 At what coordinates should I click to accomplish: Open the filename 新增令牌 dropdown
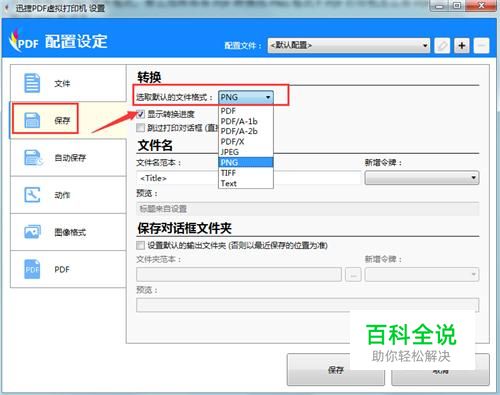pyautogui.click(x=422, y=178)
